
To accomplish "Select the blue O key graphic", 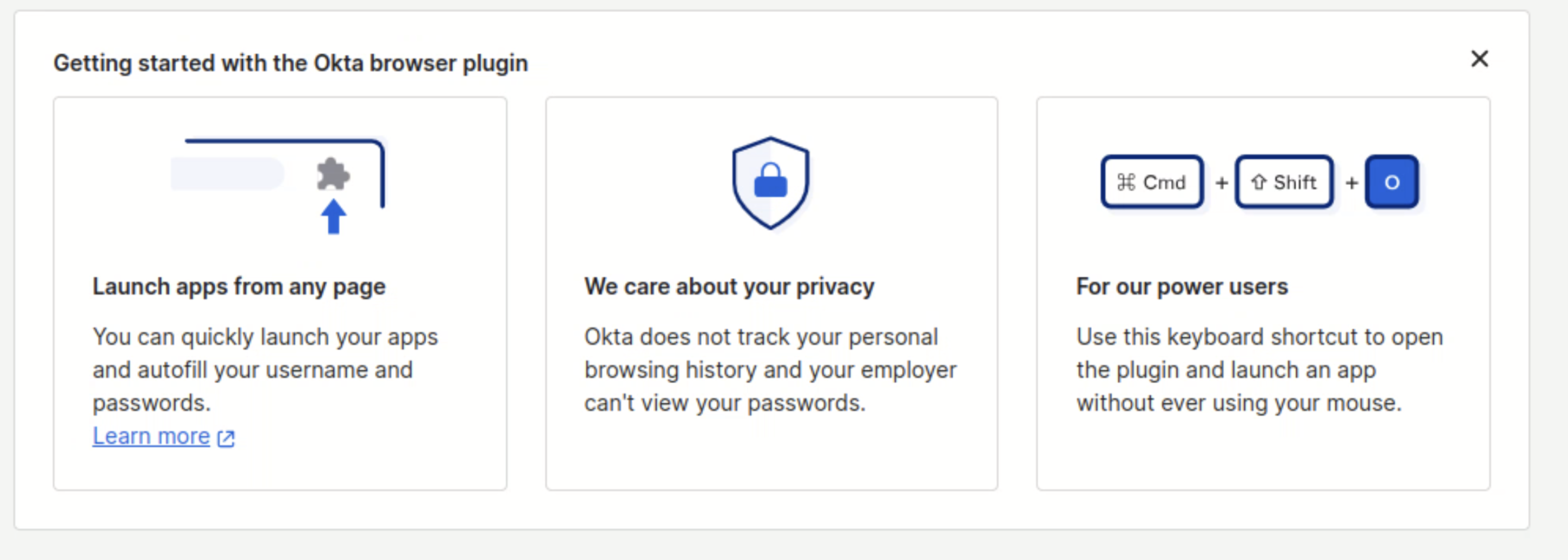I will [1392, 182].
